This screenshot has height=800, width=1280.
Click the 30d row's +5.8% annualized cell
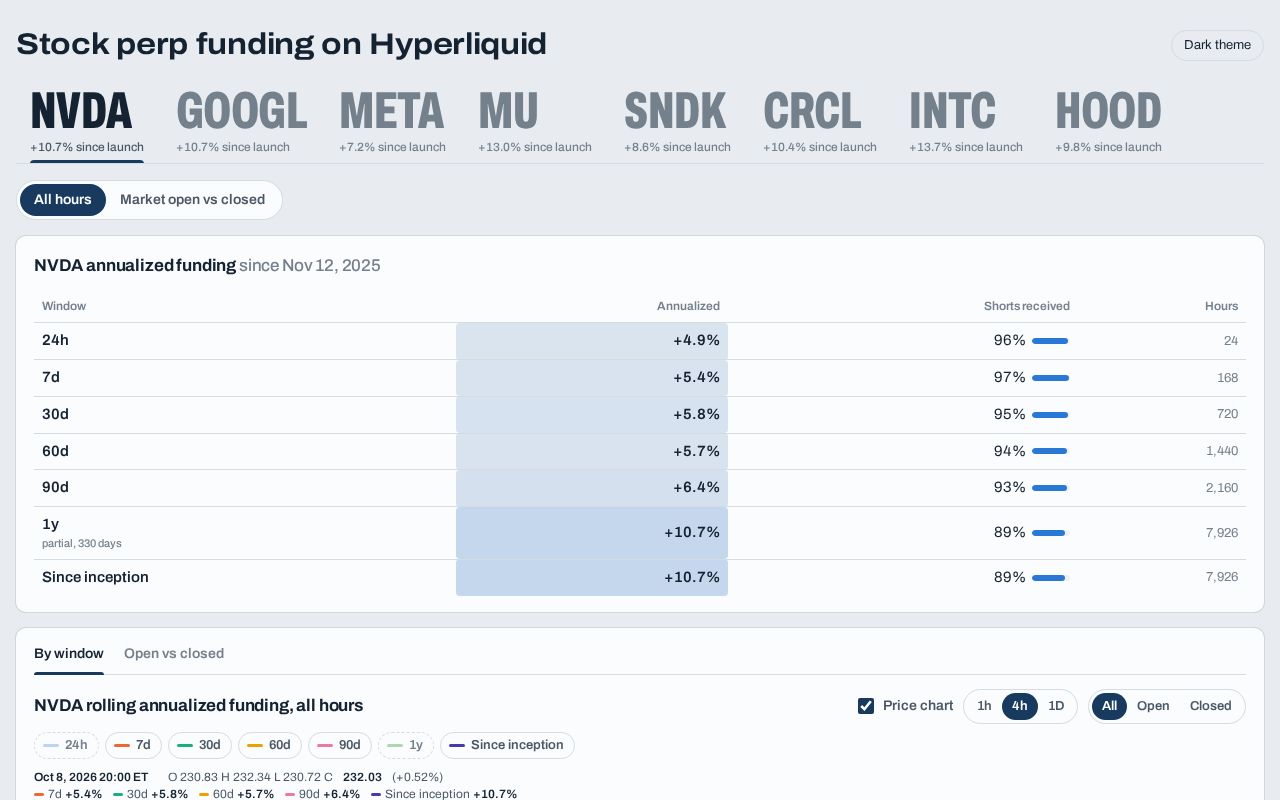click(592, 415)
